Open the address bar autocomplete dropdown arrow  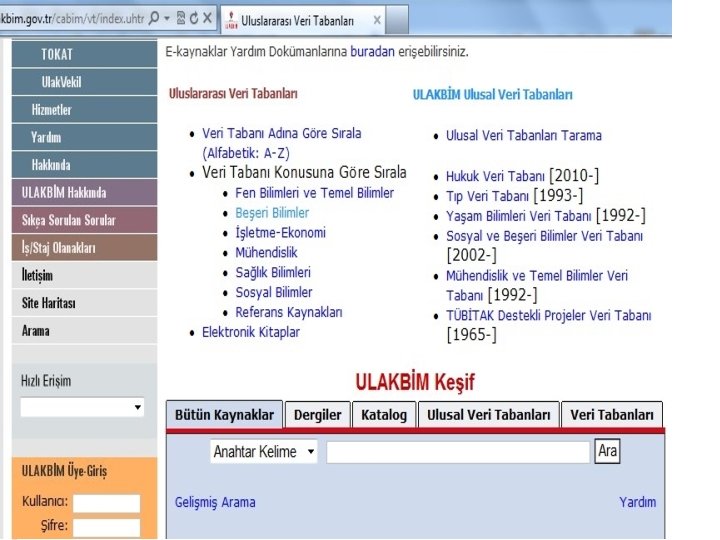tap(167, 18)
